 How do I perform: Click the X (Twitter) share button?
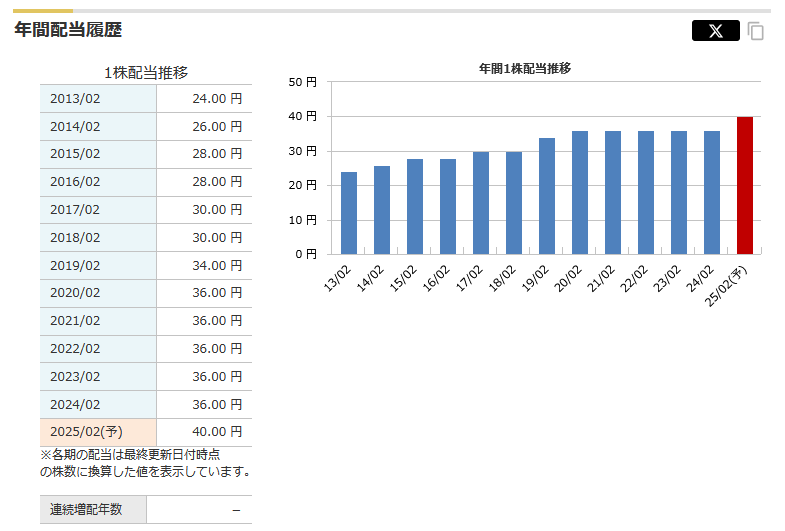click(x=715, y=31)
